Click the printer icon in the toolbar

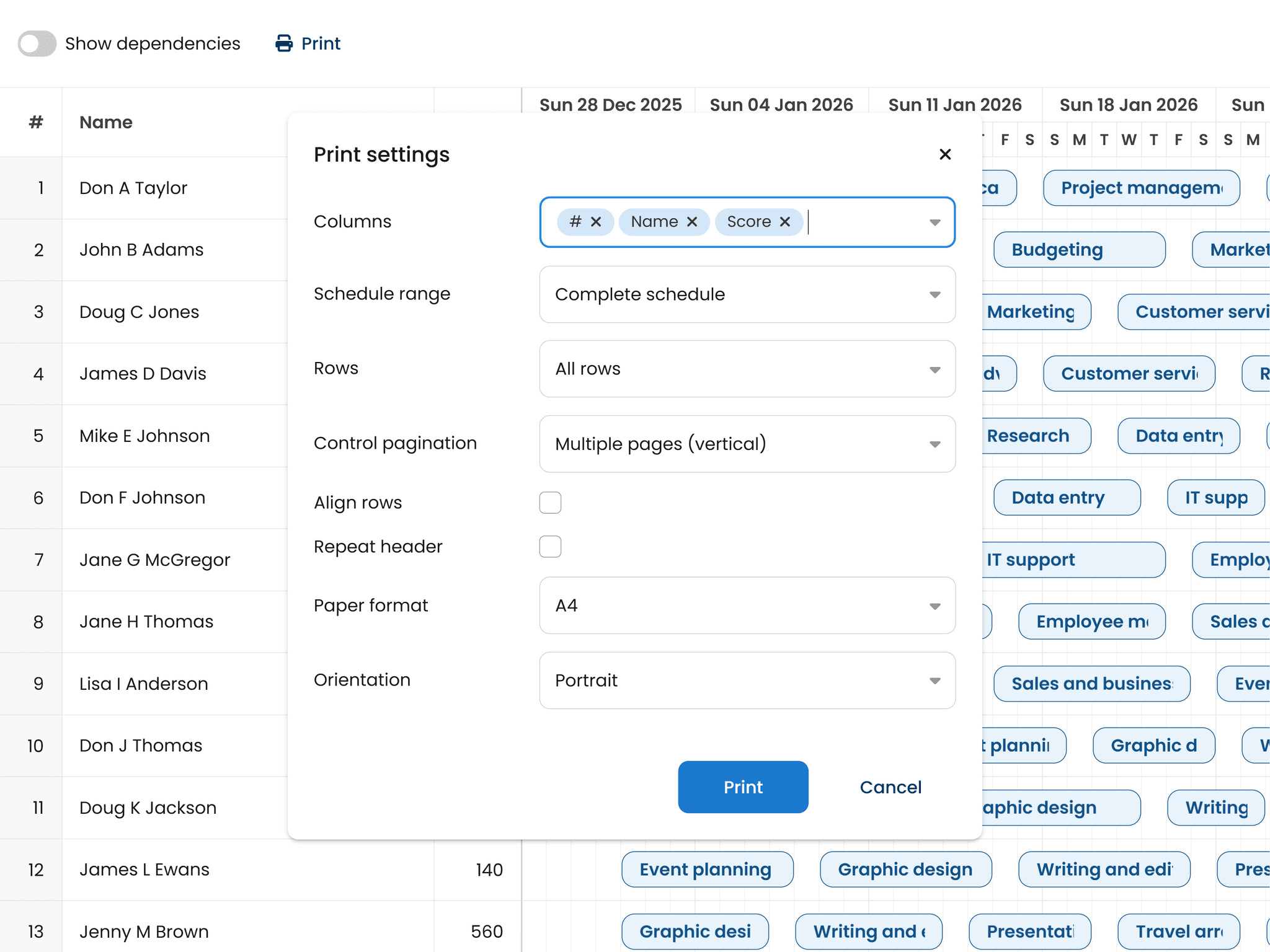point(284,43)
